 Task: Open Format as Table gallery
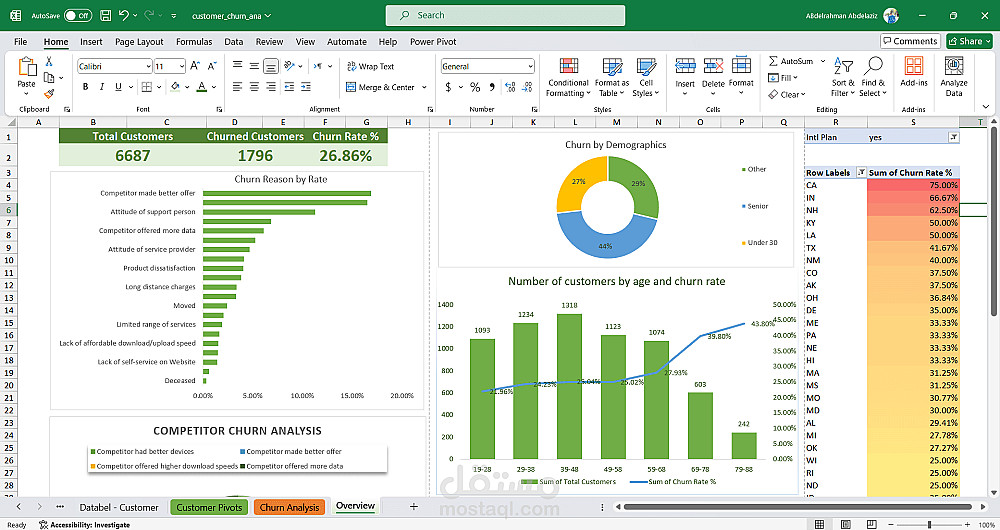(611, 66)
